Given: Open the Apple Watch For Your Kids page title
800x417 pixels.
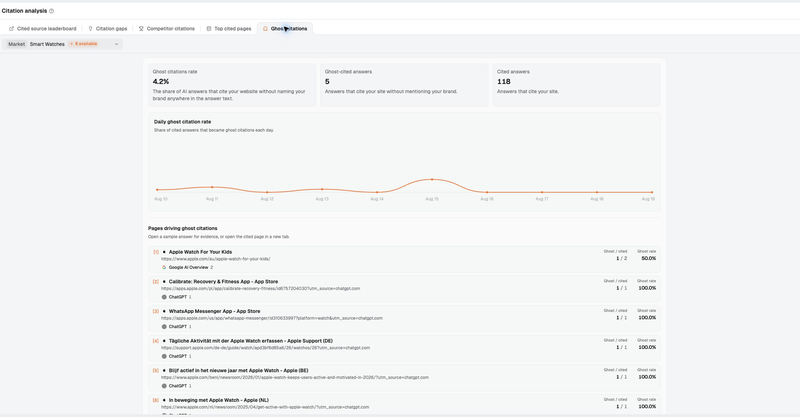Looking at the screenshot, I should pyautogui.click(x=200, y=252).
